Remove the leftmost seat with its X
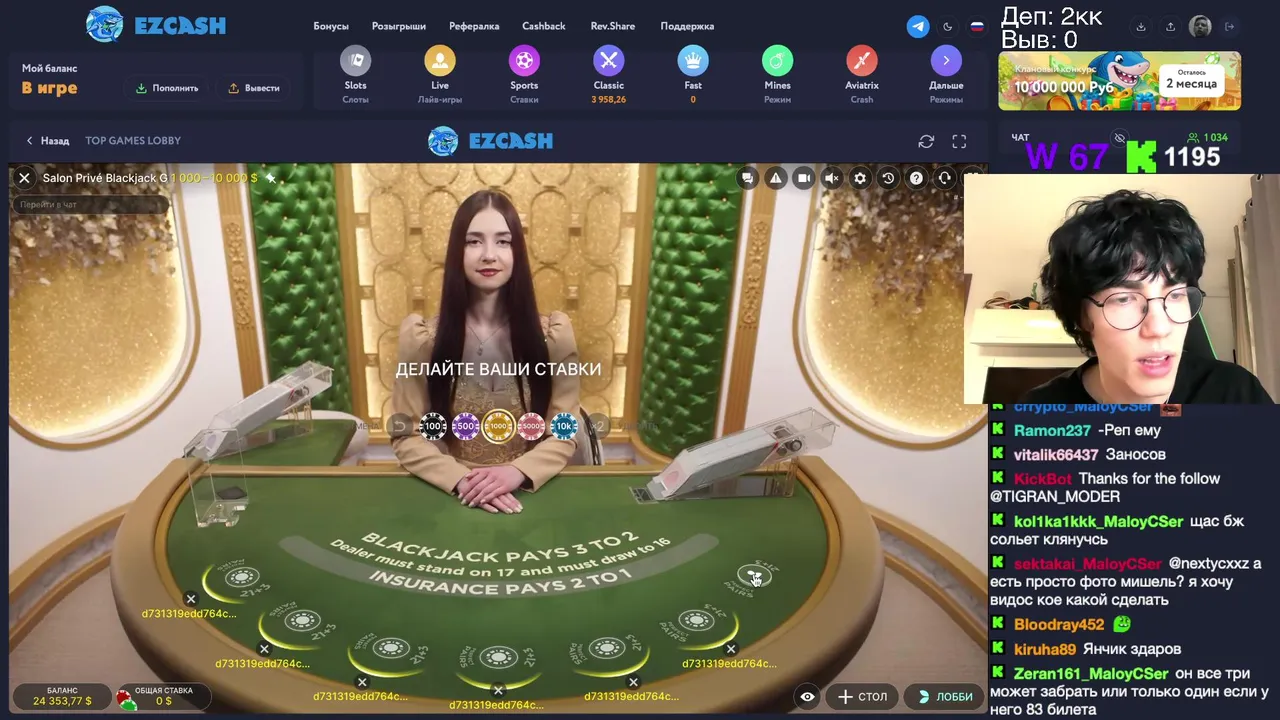 click(x=191, y=599)
